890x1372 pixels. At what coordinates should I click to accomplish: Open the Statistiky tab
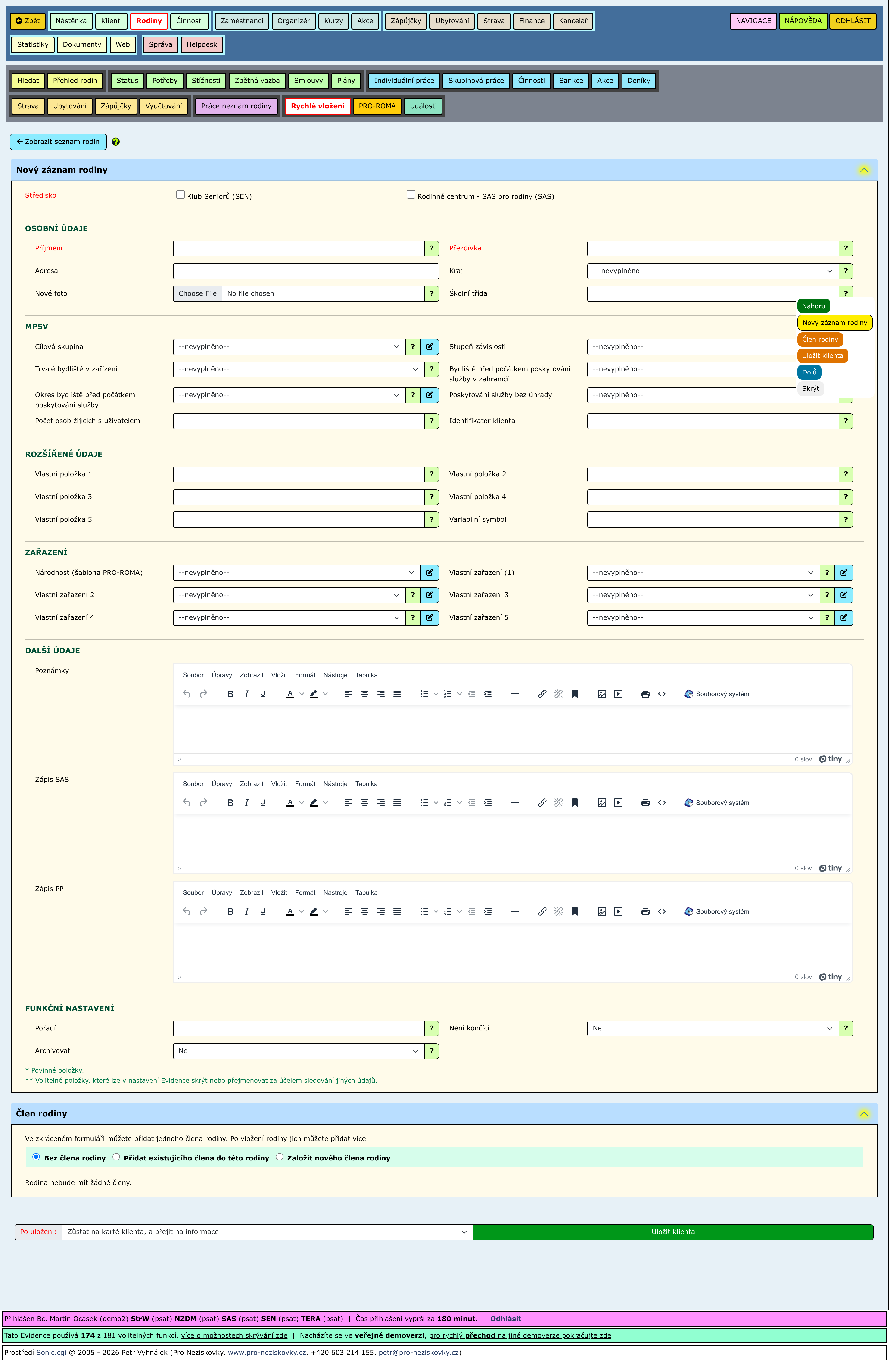(x=33, y=45)
